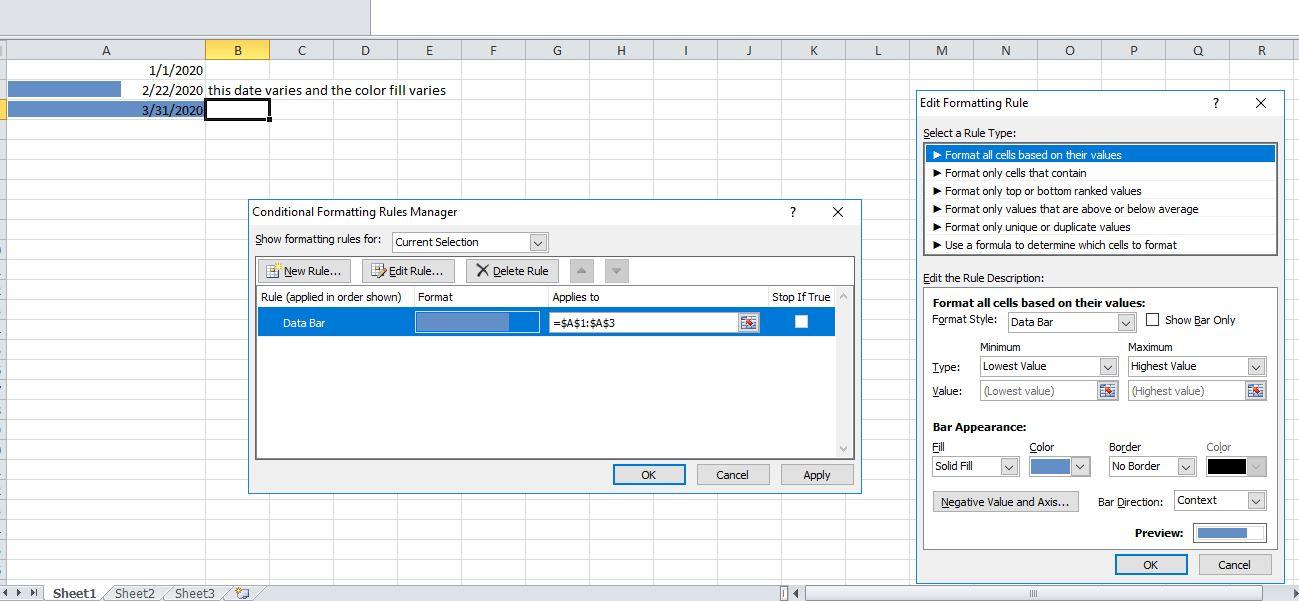
Task: Select cell containing 3/31/2020
Action: pos(106,110)
